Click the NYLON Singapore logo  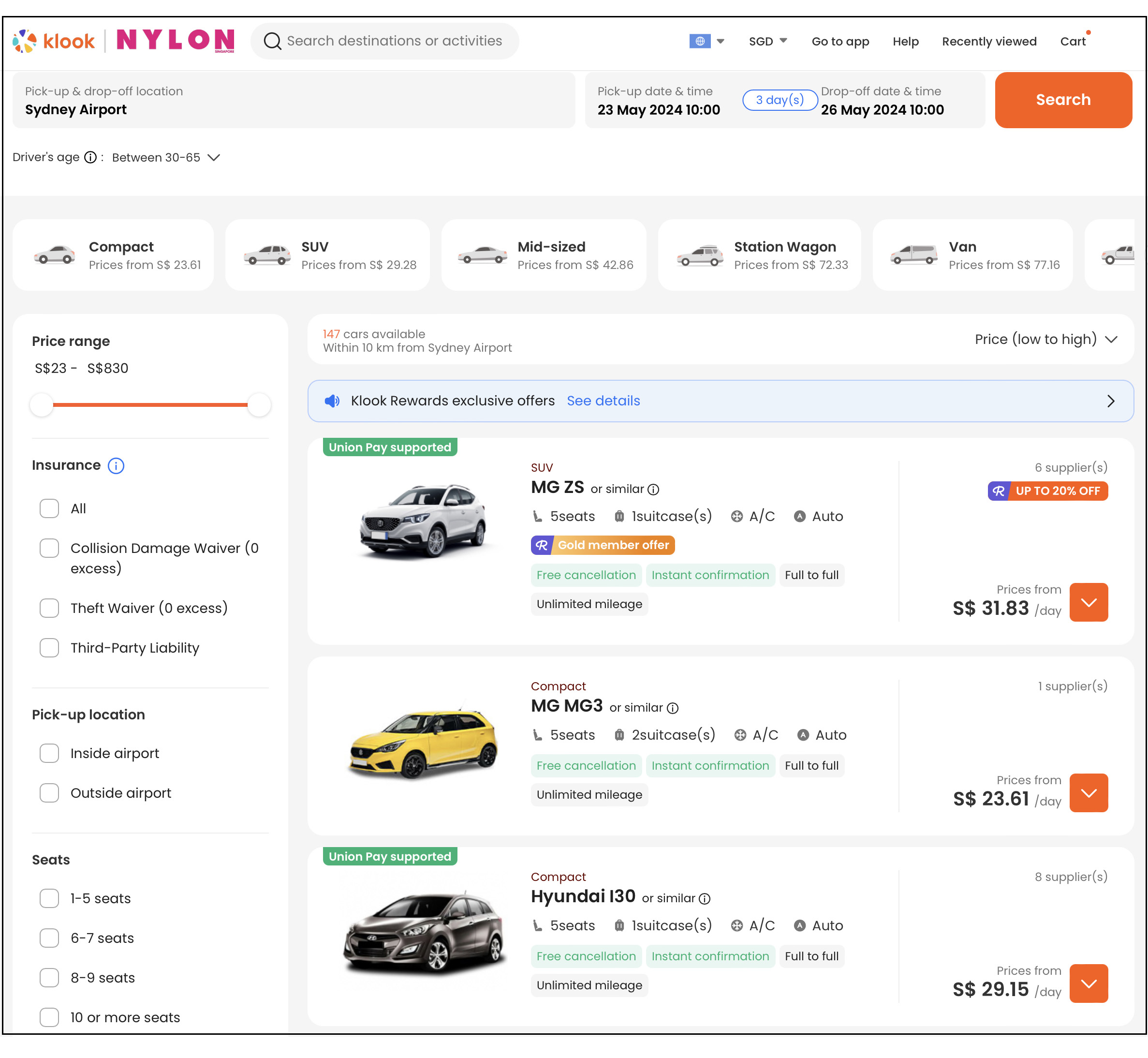point(175,41)
